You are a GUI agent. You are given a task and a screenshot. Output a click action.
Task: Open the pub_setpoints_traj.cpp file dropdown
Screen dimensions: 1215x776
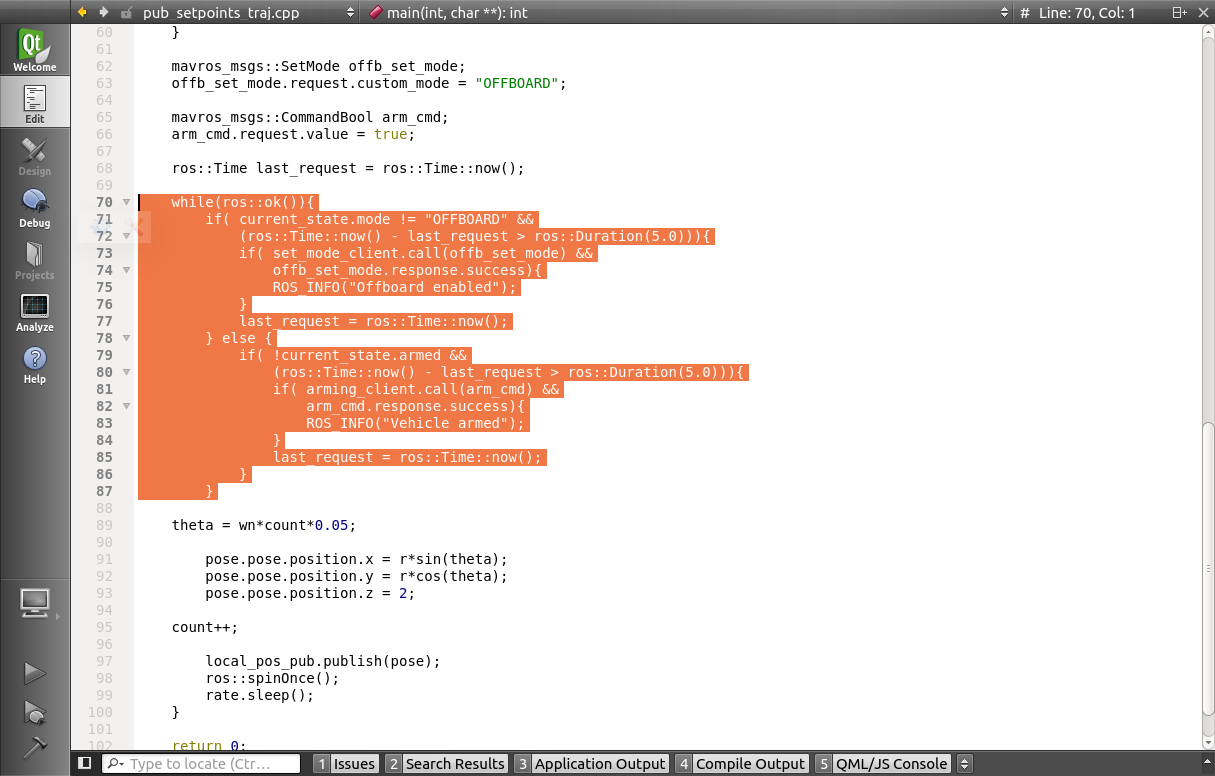[x=249, y=13]
